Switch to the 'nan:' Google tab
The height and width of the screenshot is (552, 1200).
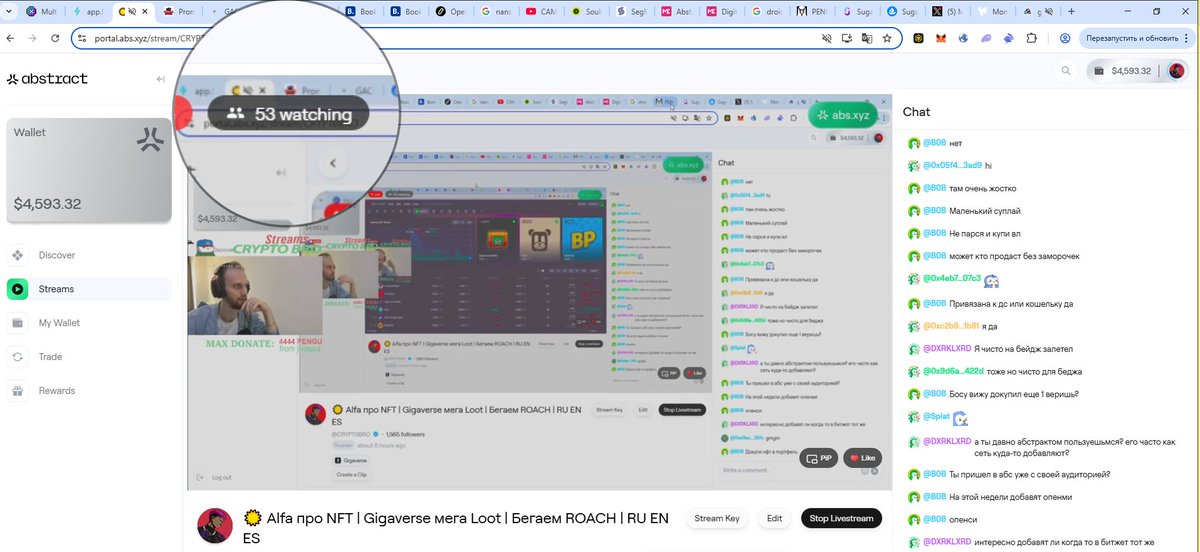coord(499,12)
